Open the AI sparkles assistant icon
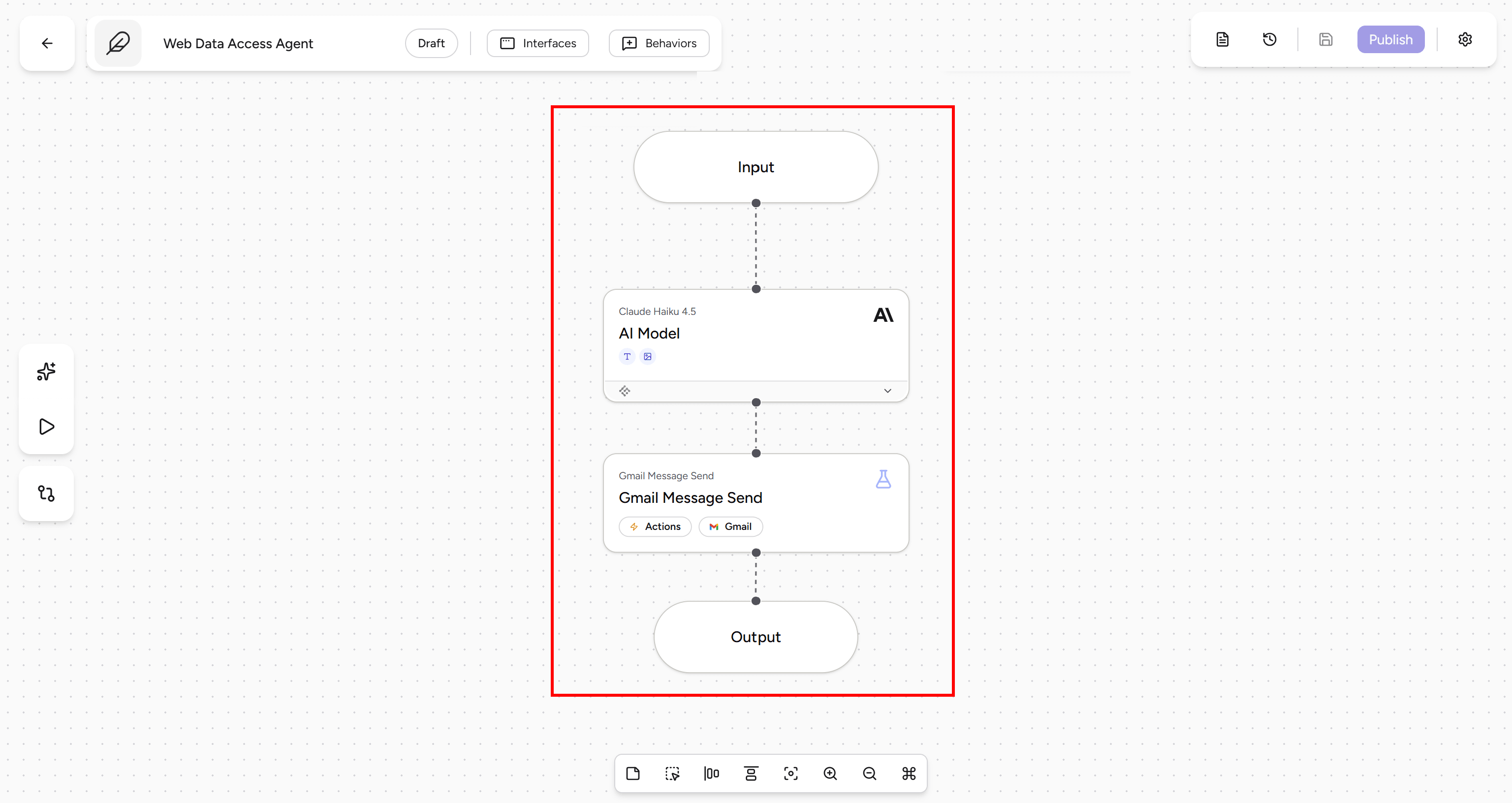1512x803 pixels. pos(46,371)
